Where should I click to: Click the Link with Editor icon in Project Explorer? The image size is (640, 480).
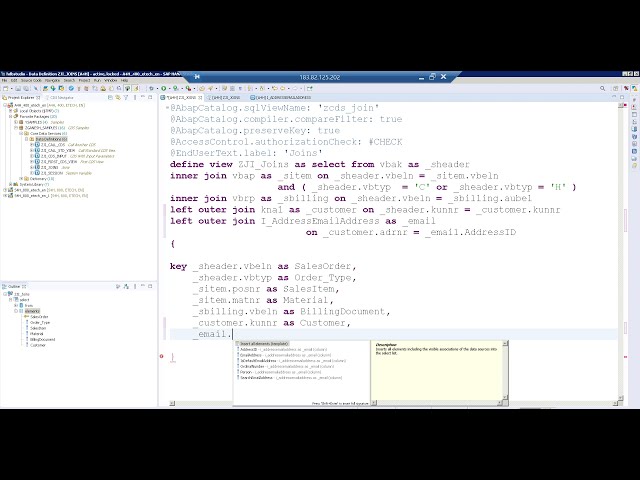click(118, 98)
